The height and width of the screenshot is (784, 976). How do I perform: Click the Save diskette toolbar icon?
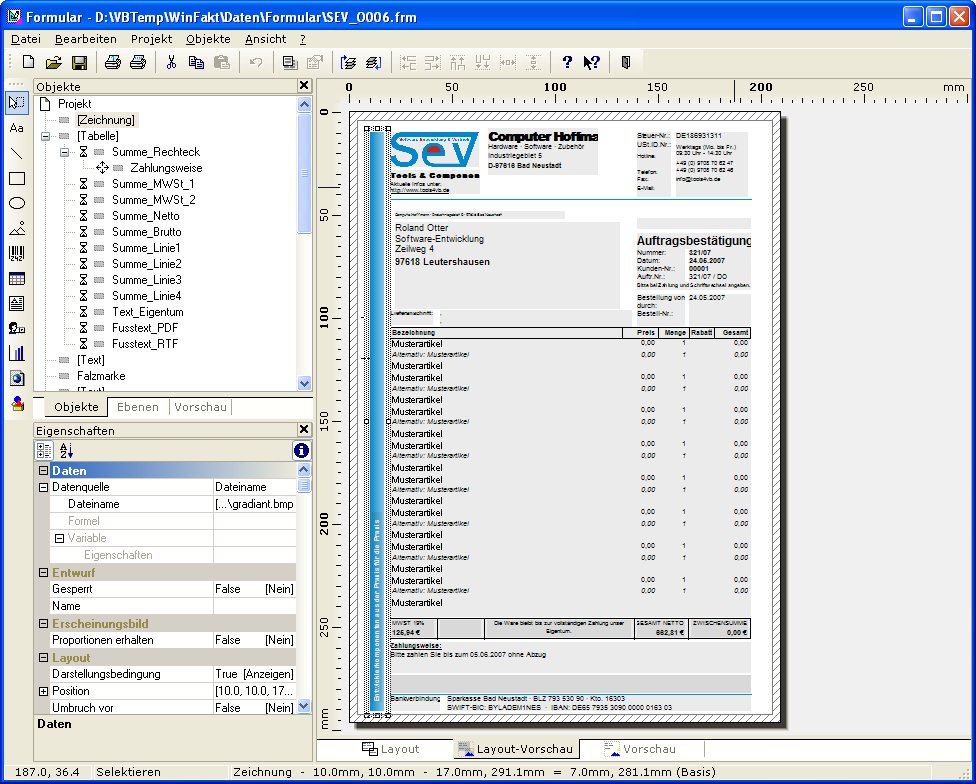(79, 63)
